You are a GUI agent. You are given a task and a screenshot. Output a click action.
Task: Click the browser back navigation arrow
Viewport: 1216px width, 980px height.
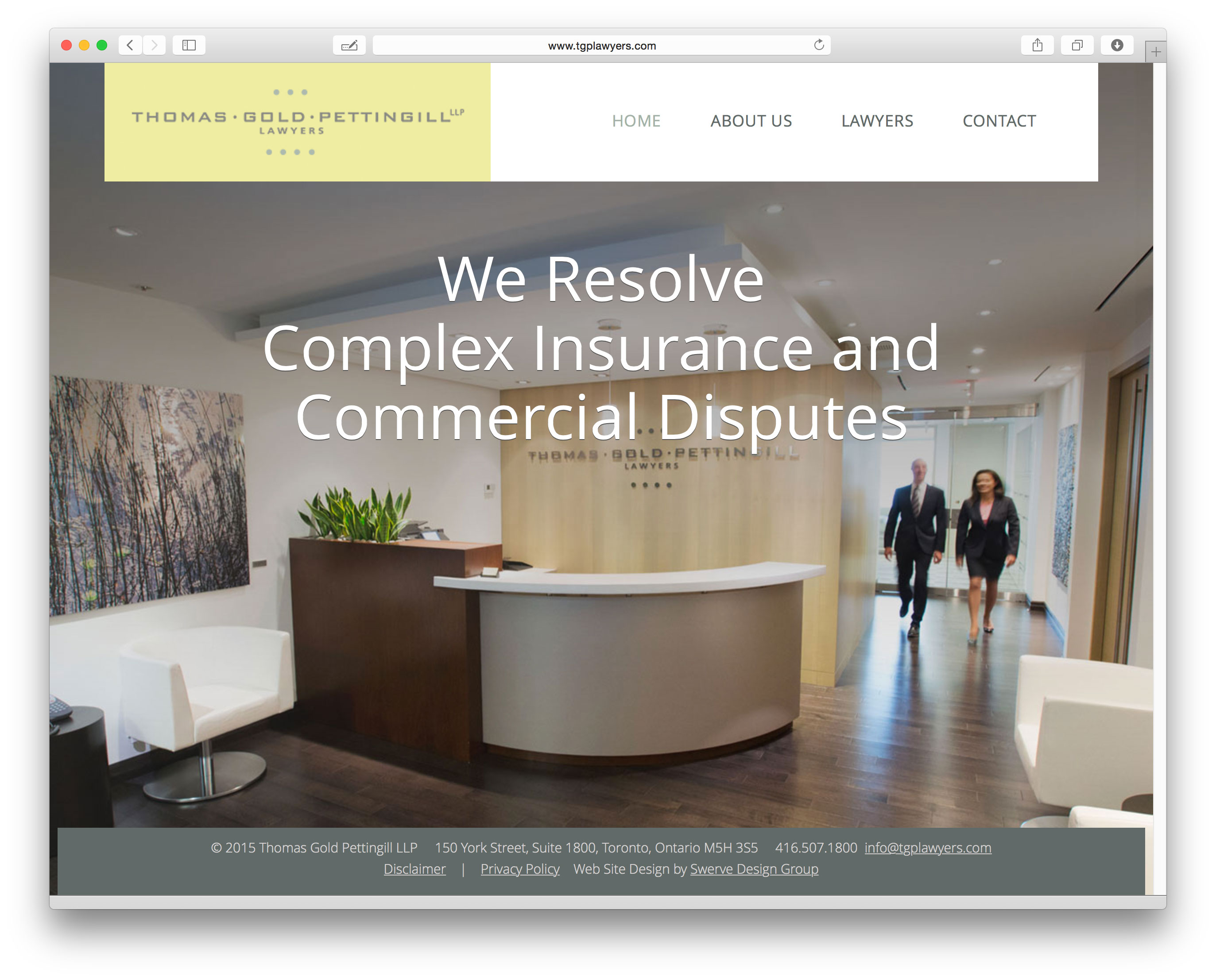(132, 45)
